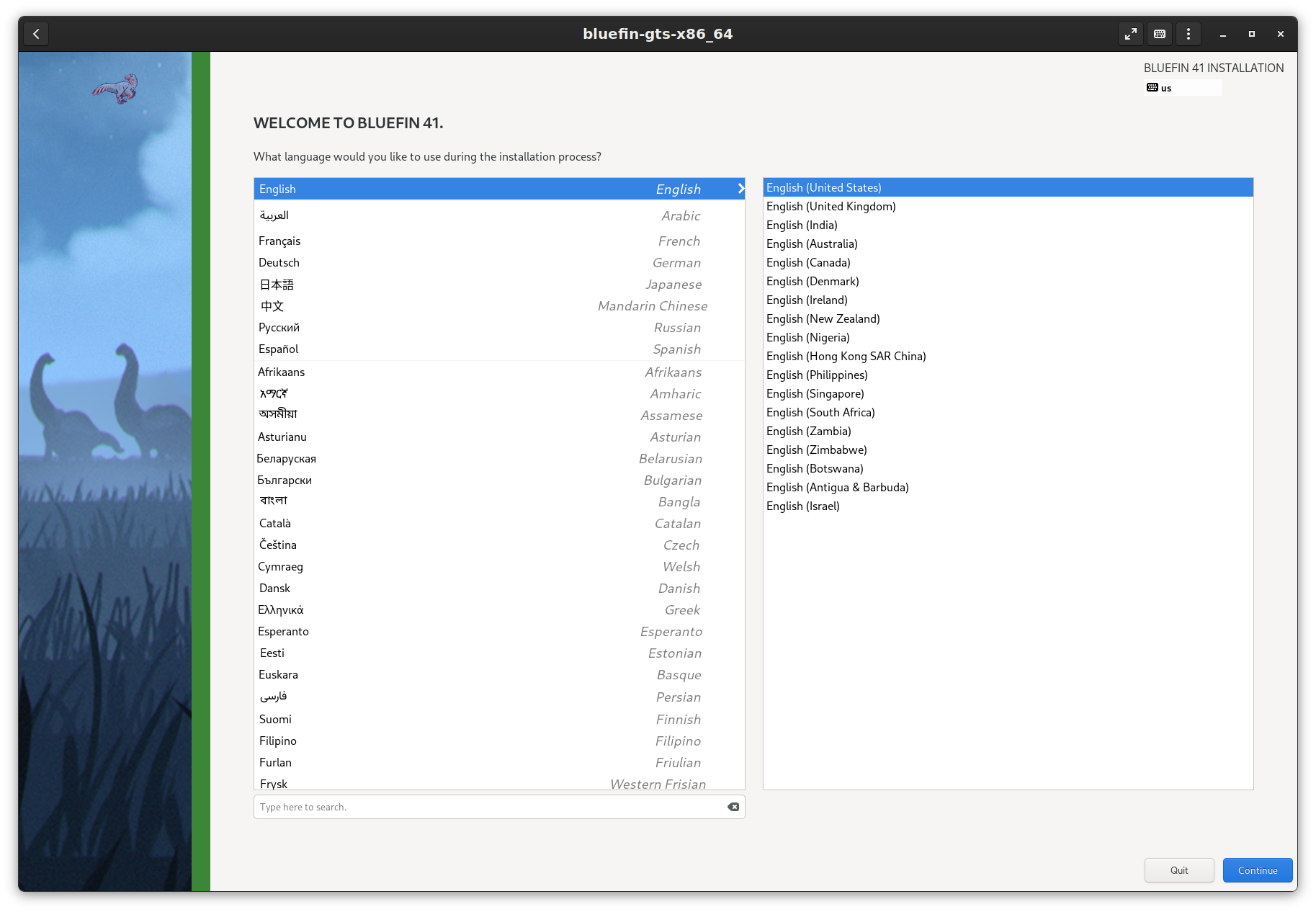Choose English (Zimbabwe) locale
Viewport: 1316px width, 912px height.
(x=1008, y=450)
